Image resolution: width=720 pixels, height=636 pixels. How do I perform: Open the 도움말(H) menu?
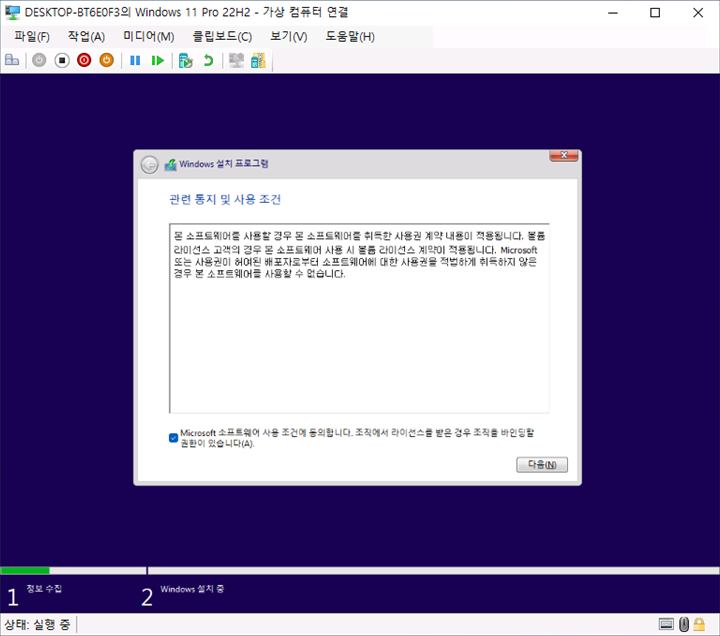[350, 36]
